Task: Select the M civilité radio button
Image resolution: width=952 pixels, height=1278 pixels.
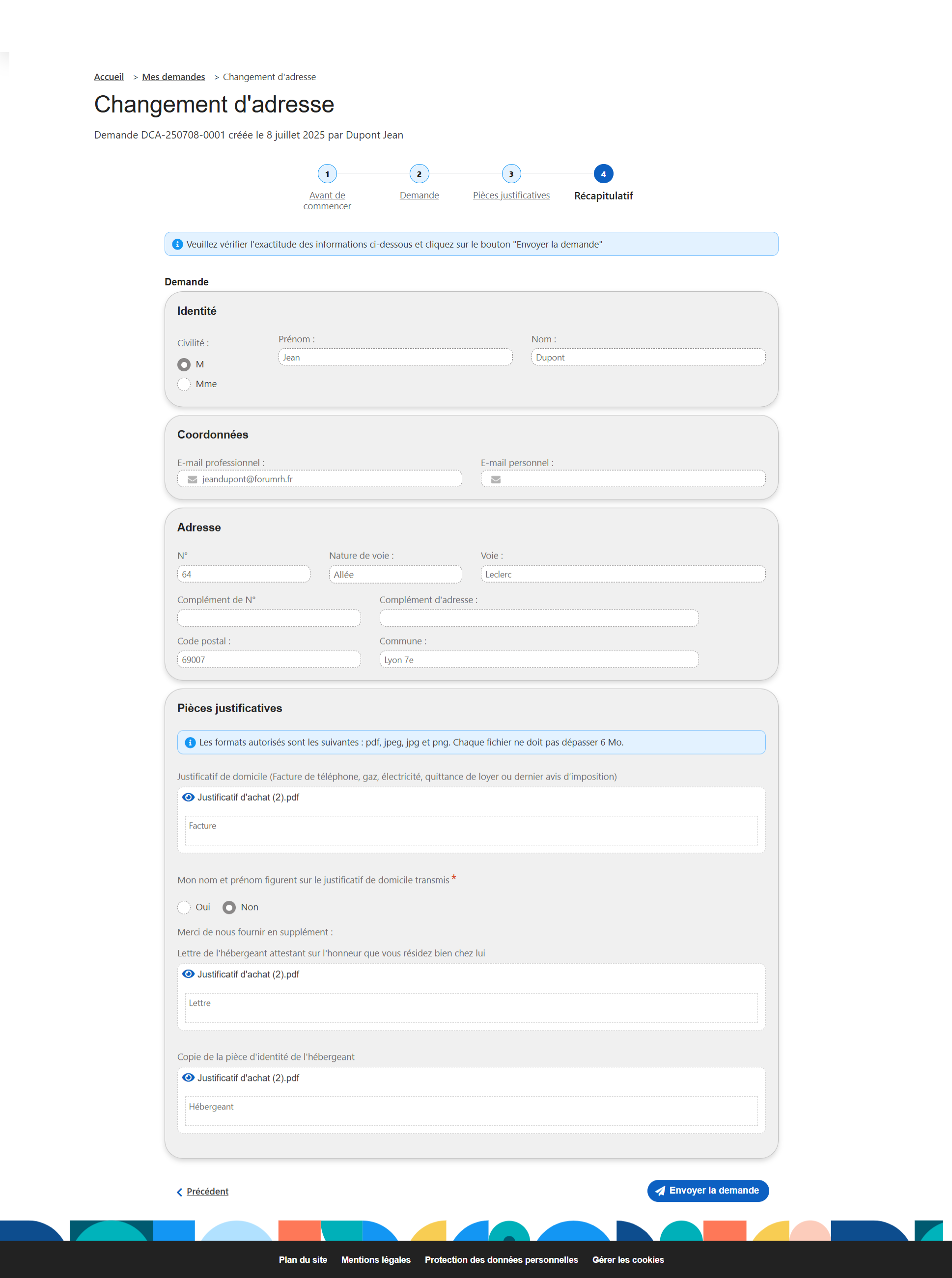Action: pyautogui.click(x=184, y=365)
